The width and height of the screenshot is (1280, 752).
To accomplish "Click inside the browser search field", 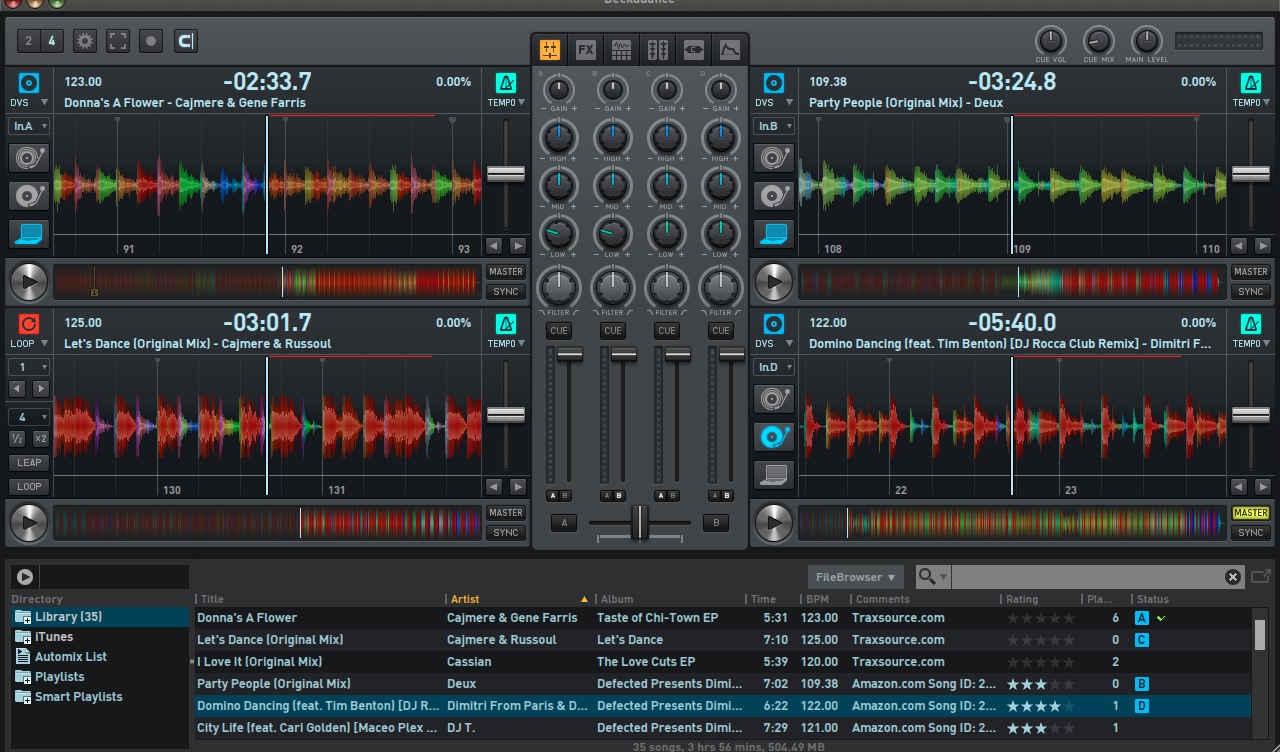I will pos(1087,577).
